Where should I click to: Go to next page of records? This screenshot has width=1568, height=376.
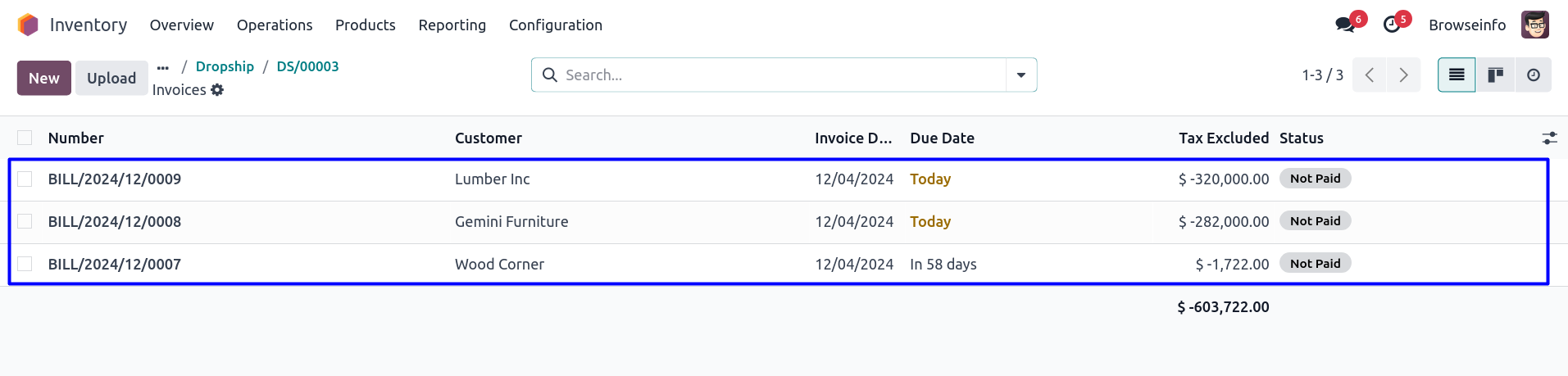tap(1403, 75)
